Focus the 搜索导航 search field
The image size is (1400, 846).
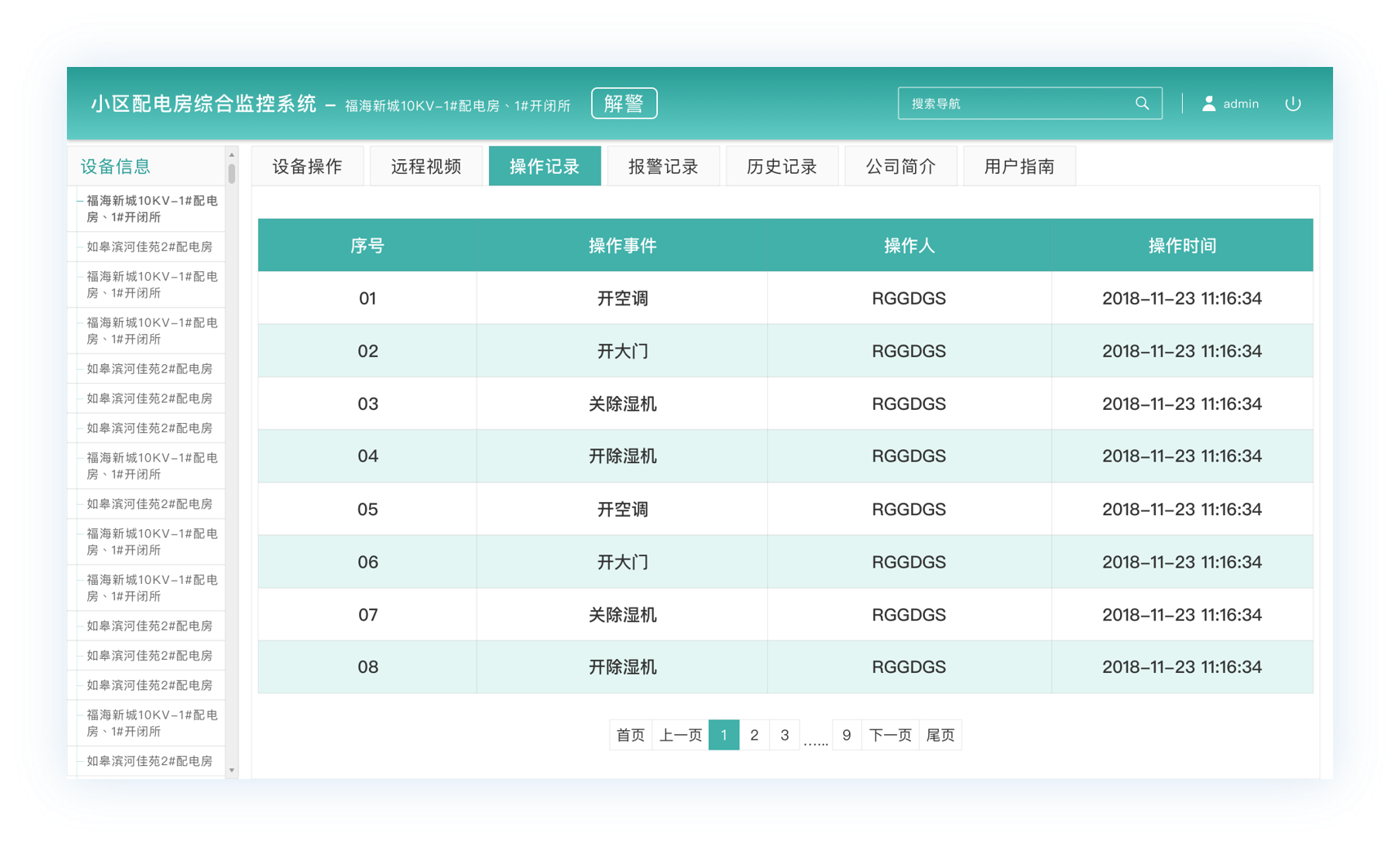pos(1030,104)
